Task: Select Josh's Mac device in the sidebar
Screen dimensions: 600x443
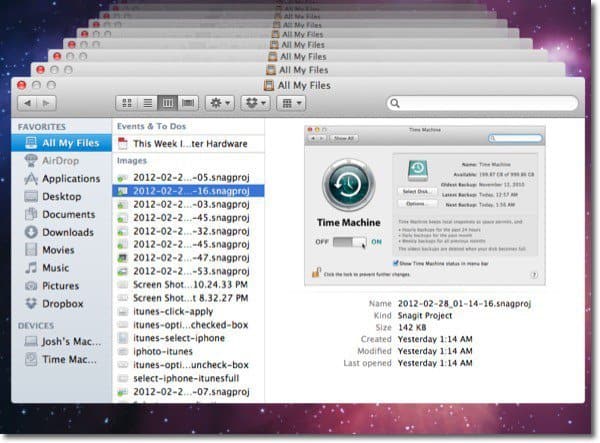Action: coord(62,341)
